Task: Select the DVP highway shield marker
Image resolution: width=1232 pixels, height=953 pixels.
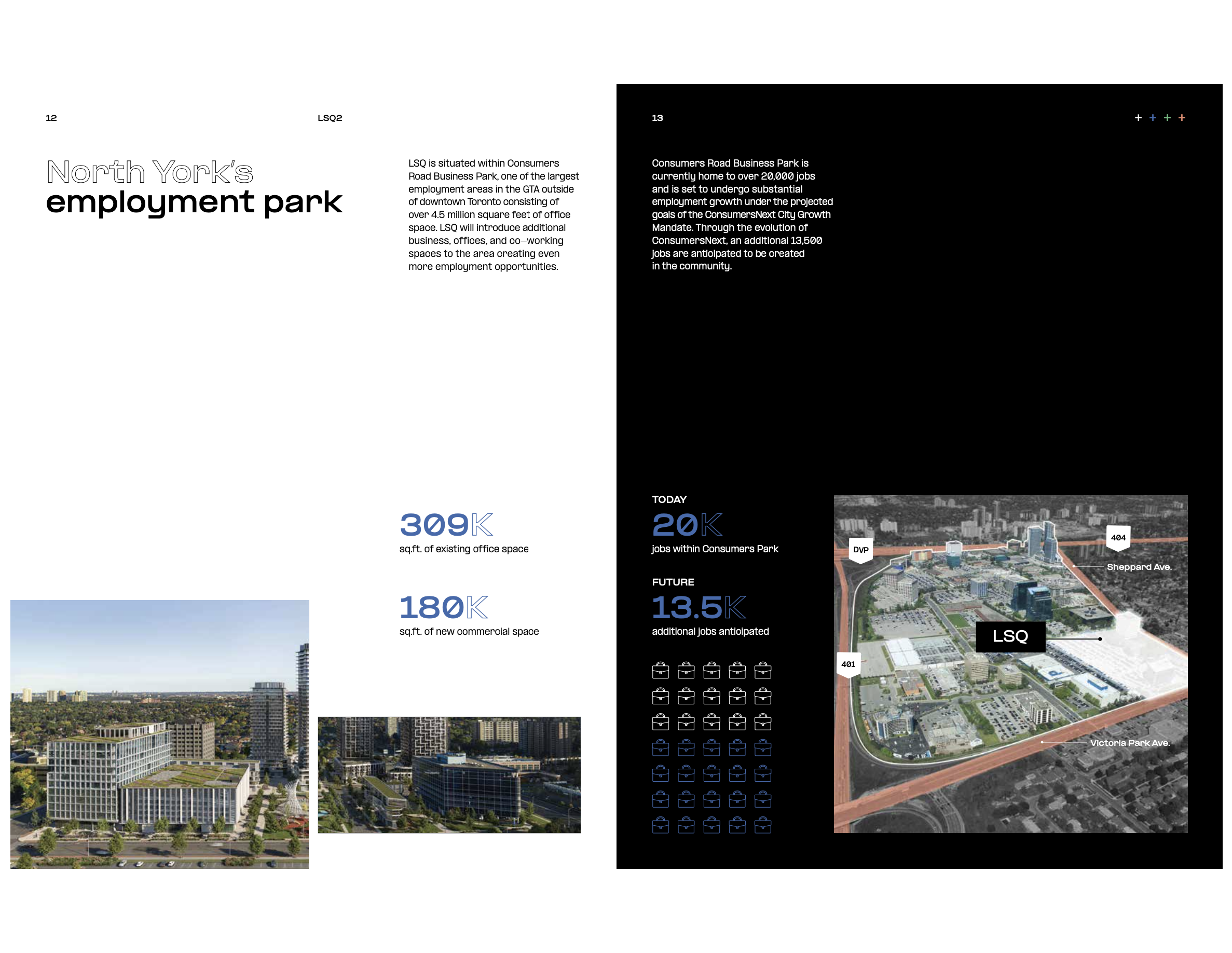Action: [860, 550]
